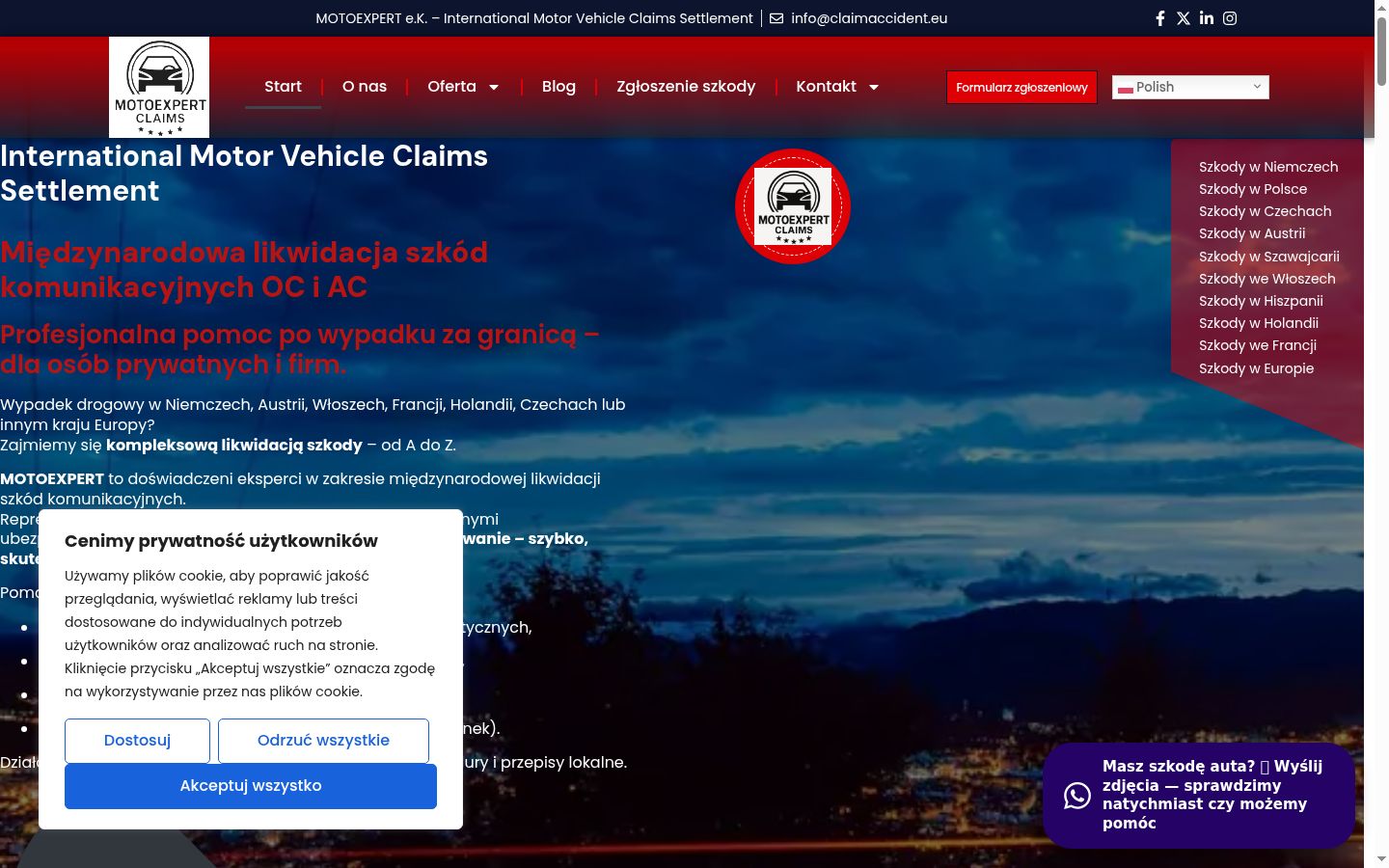Click Akceptuj wszystko cookie button
The width and height of the screenshot is (1389, 868).
tap(251, 786)
